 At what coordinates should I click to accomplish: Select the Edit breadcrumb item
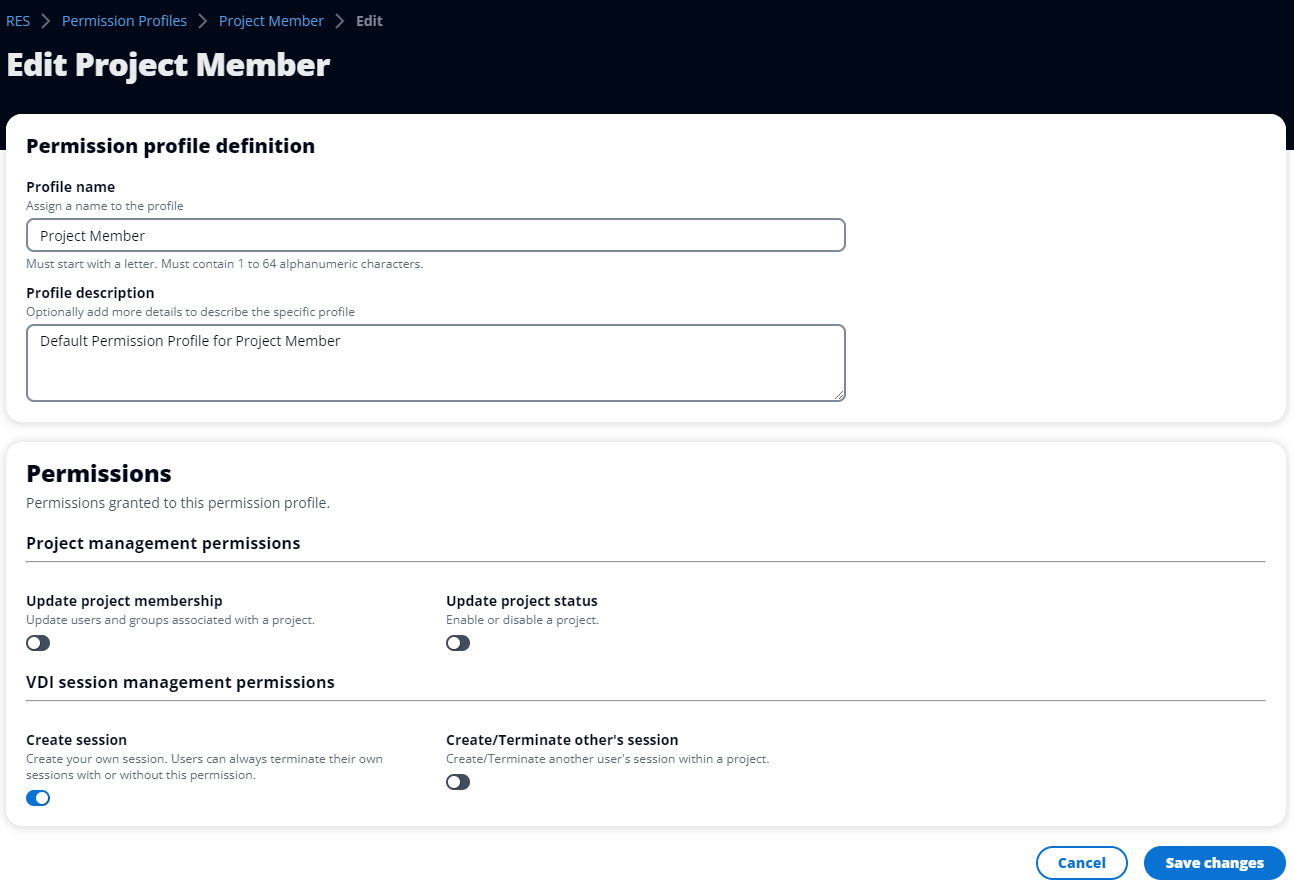[369, 20]
